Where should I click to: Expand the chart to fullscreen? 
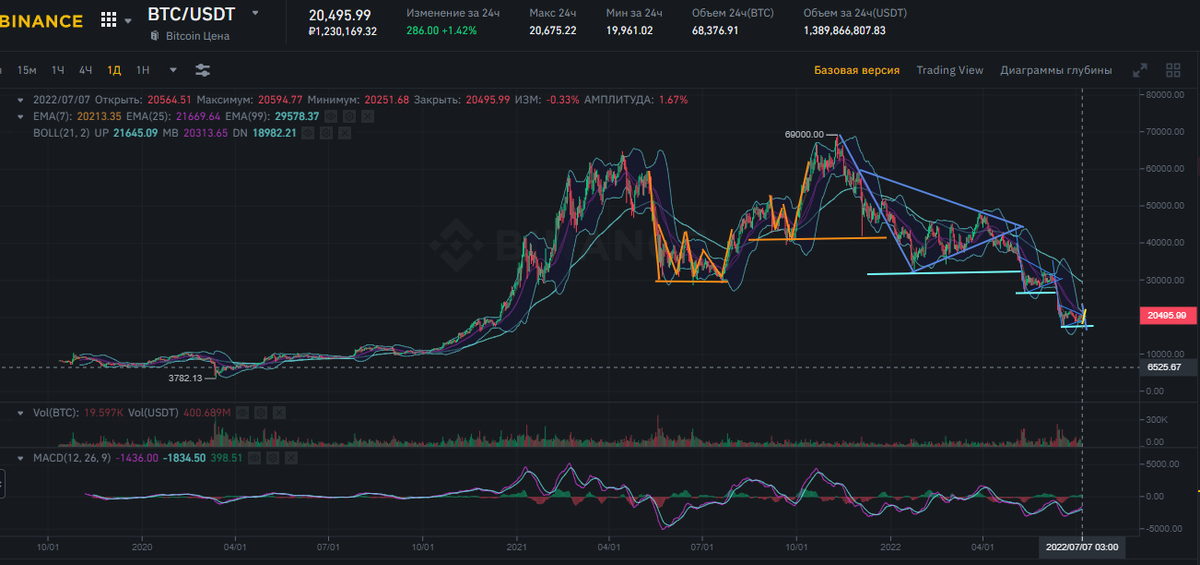coord(1140,70)
